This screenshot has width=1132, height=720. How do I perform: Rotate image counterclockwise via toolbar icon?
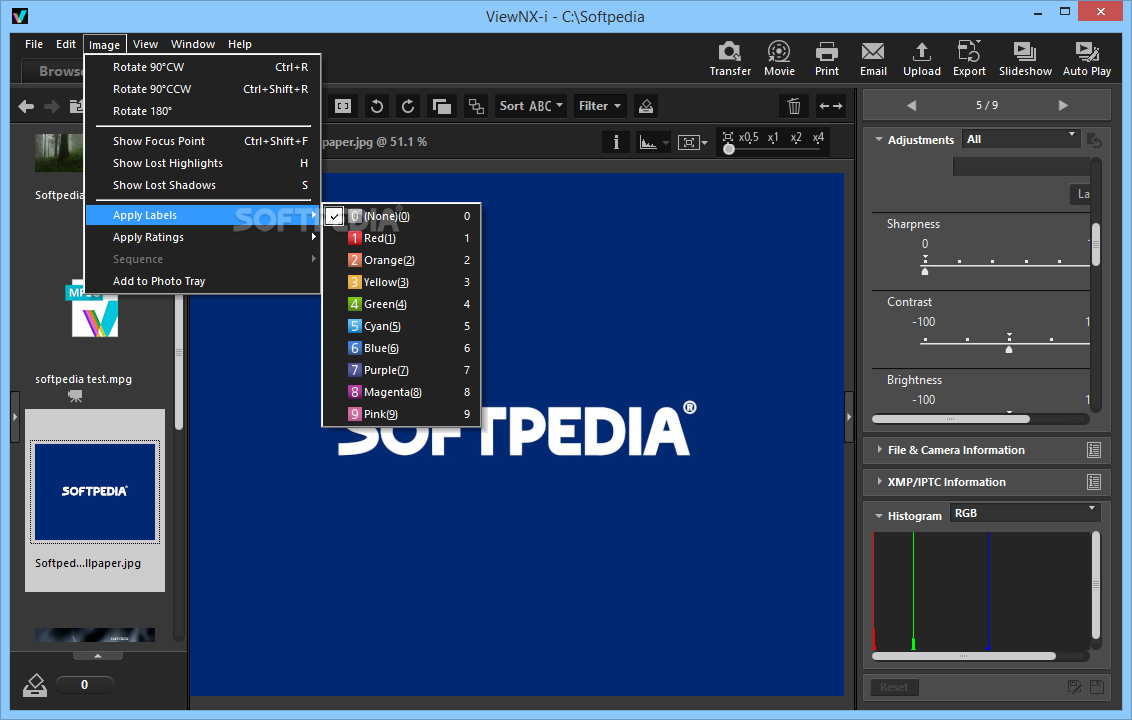click(x=376, y=106)
